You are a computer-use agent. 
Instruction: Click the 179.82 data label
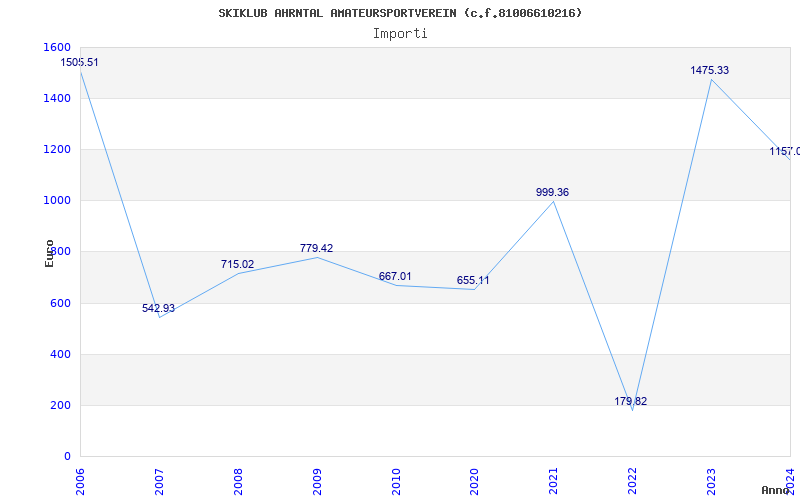click(631, 402)
